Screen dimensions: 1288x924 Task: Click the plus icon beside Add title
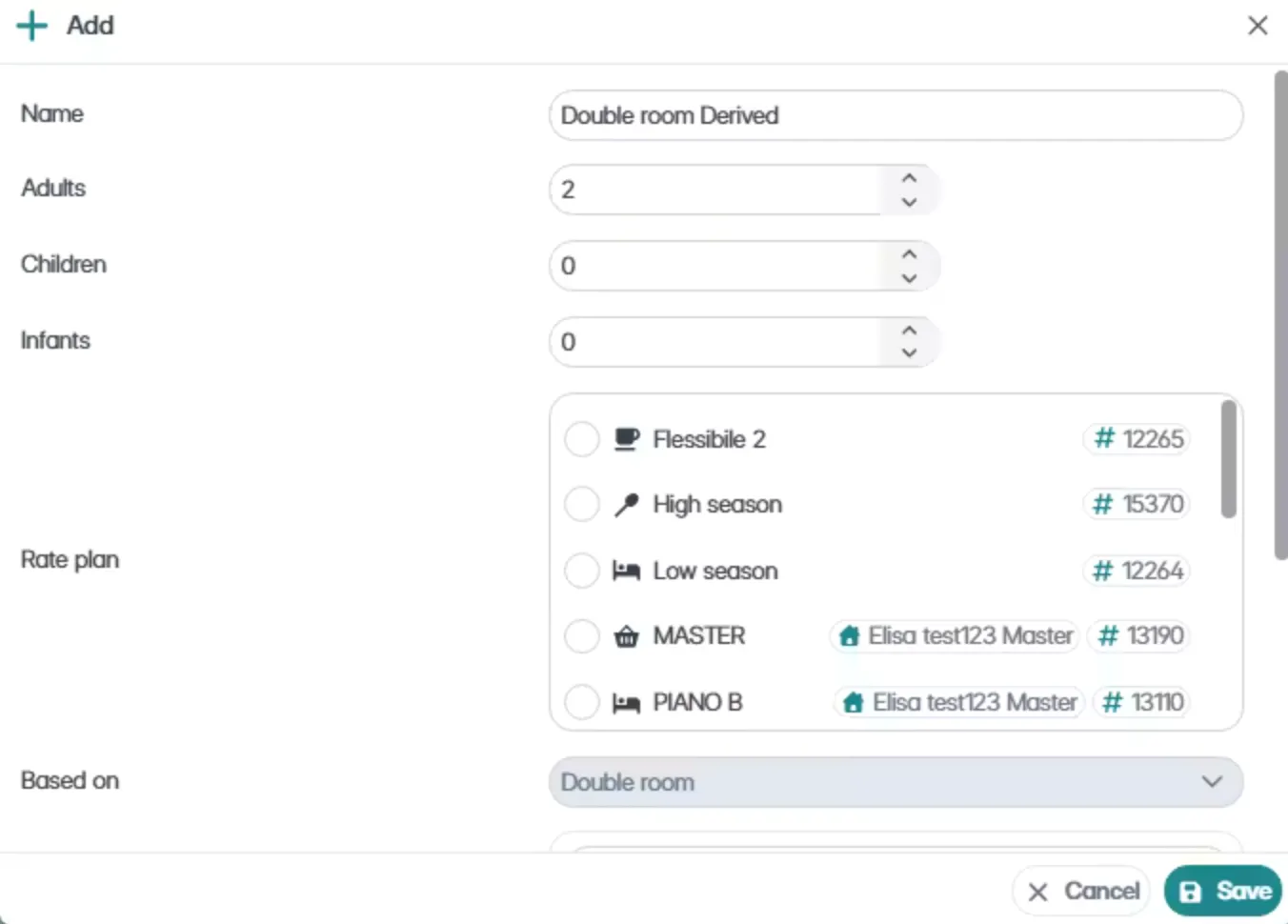pyautogui.click(x=32, y=26)
